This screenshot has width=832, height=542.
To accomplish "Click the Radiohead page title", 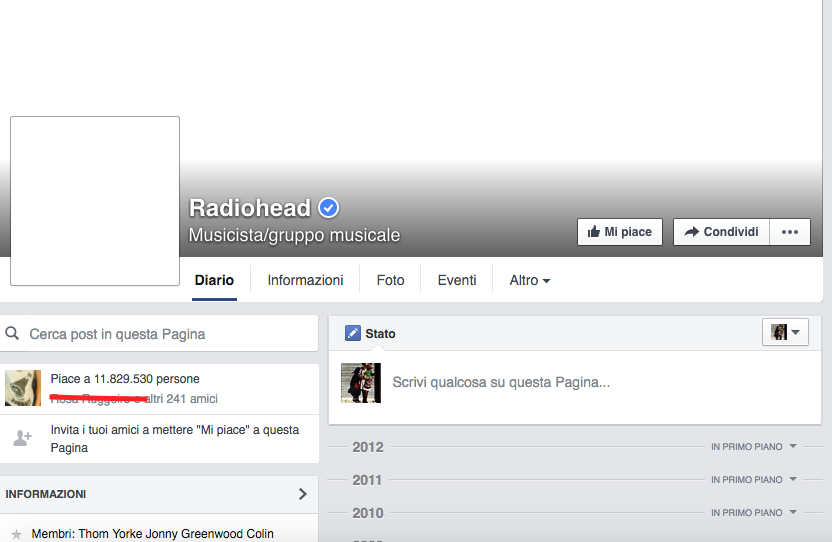I will coord(250,208).
